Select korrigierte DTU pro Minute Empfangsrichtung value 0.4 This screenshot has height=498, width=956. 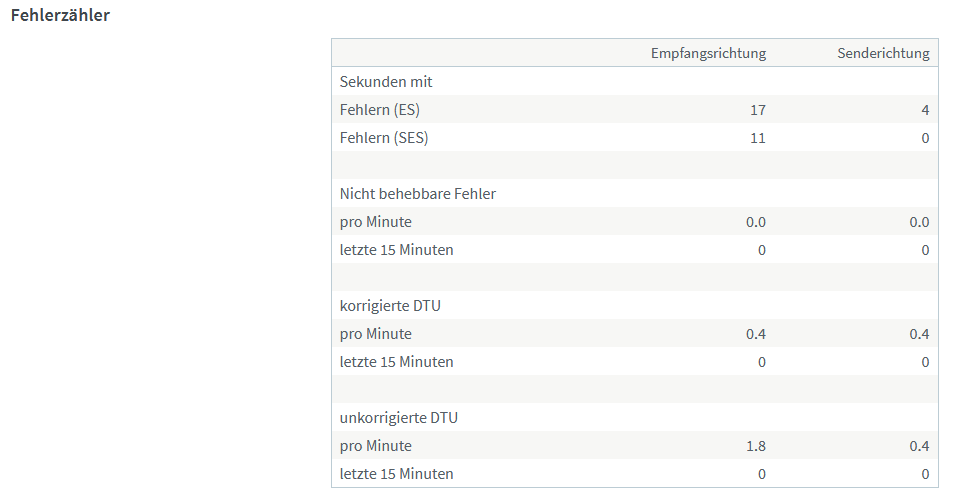pyautogui.click(x=756, y=334)
